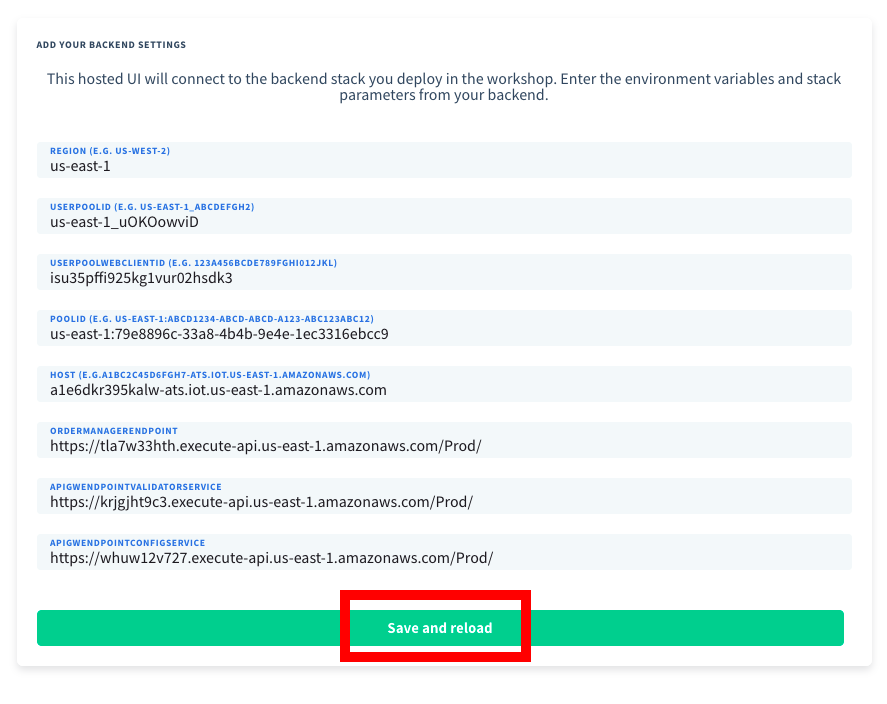Click the Save and reload button

pos(440,628)
